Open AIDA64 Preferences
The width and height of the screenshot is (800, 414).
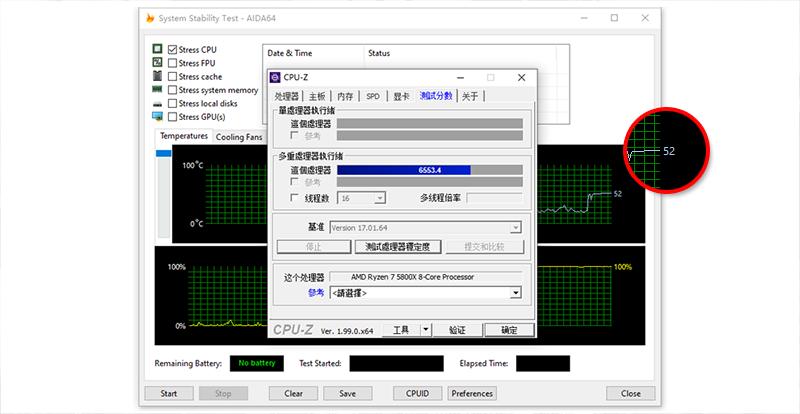coord(472,394)
